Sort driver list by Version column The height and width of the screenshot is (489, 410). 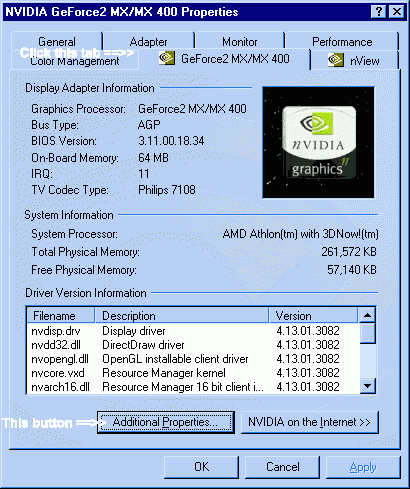click(313, 315)
